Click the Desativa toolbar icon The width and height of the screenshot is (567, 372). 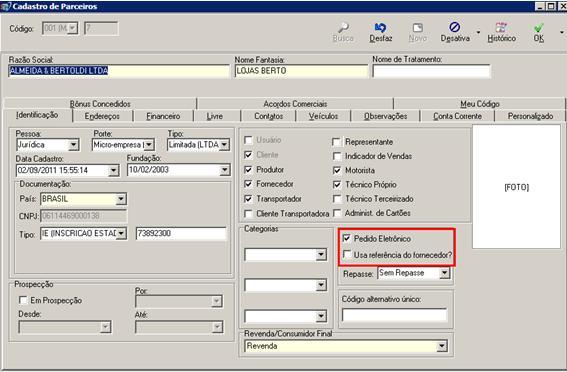click(x=455, y=27)
